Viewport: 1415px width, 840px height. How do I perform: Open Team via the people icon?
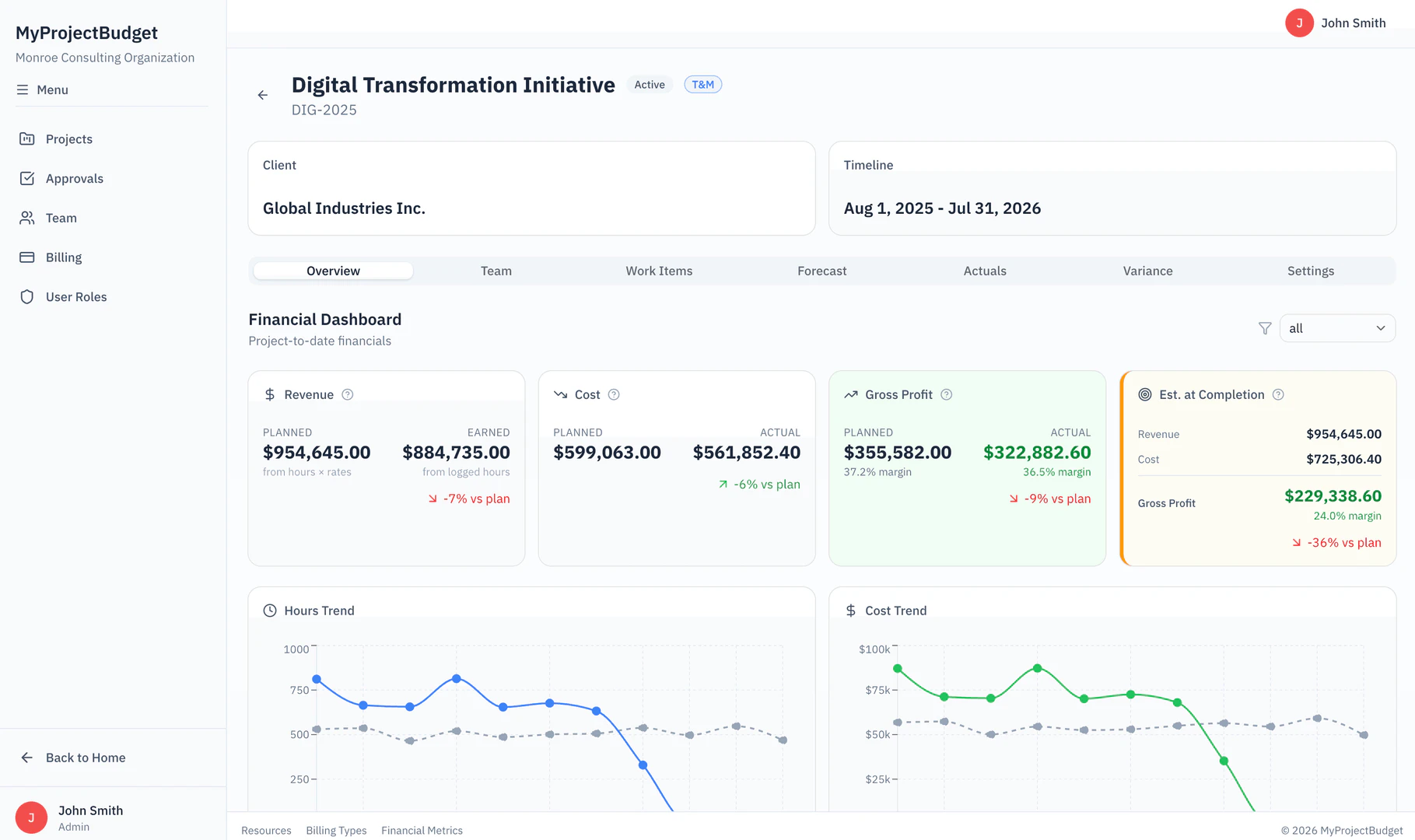27,218
